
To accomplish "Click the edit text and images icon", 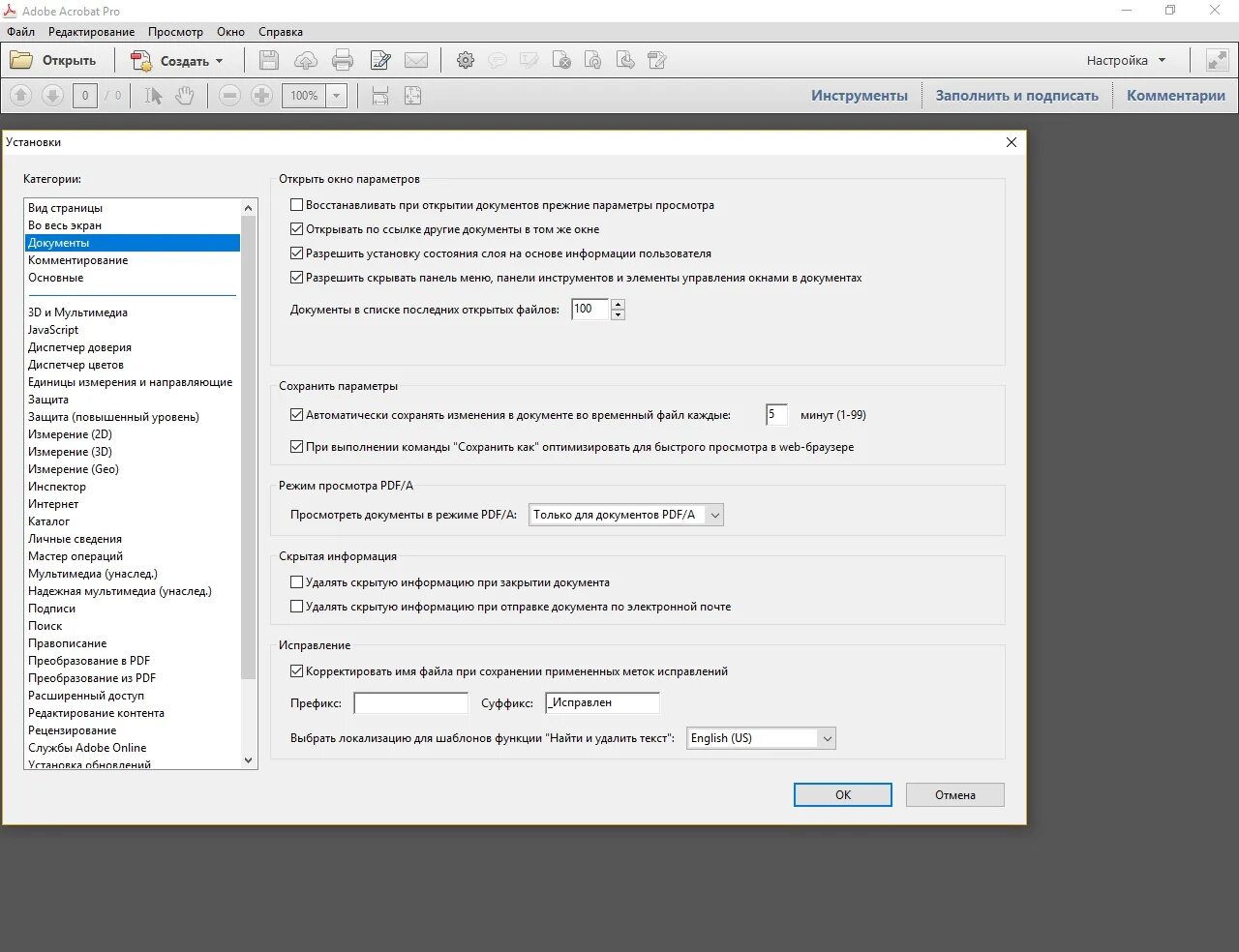I will [x=657, y=61].
